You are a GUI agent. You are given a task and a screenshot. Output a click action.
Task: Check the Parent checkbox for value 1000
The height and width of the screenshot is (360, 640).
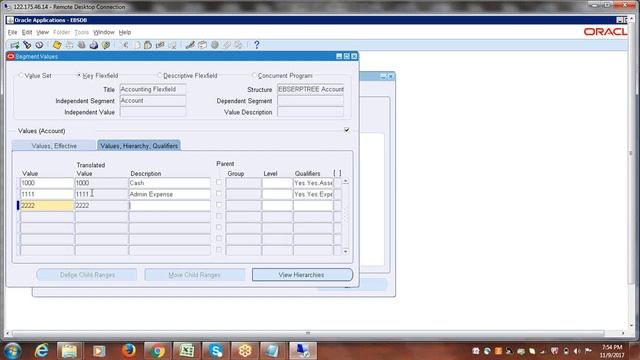tap(219, 182)
